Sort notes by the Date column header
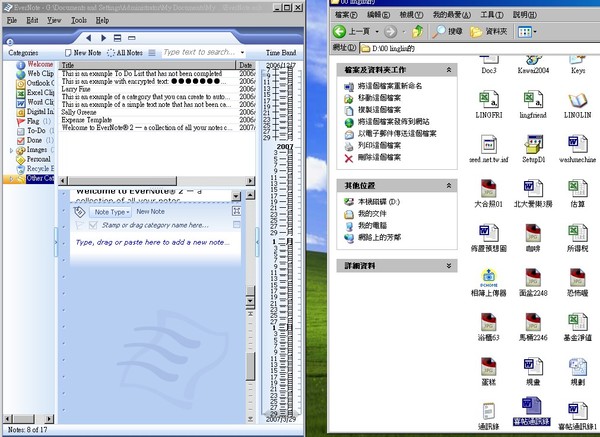The width and height of the screenshot is (600, 437). (245, 65)
